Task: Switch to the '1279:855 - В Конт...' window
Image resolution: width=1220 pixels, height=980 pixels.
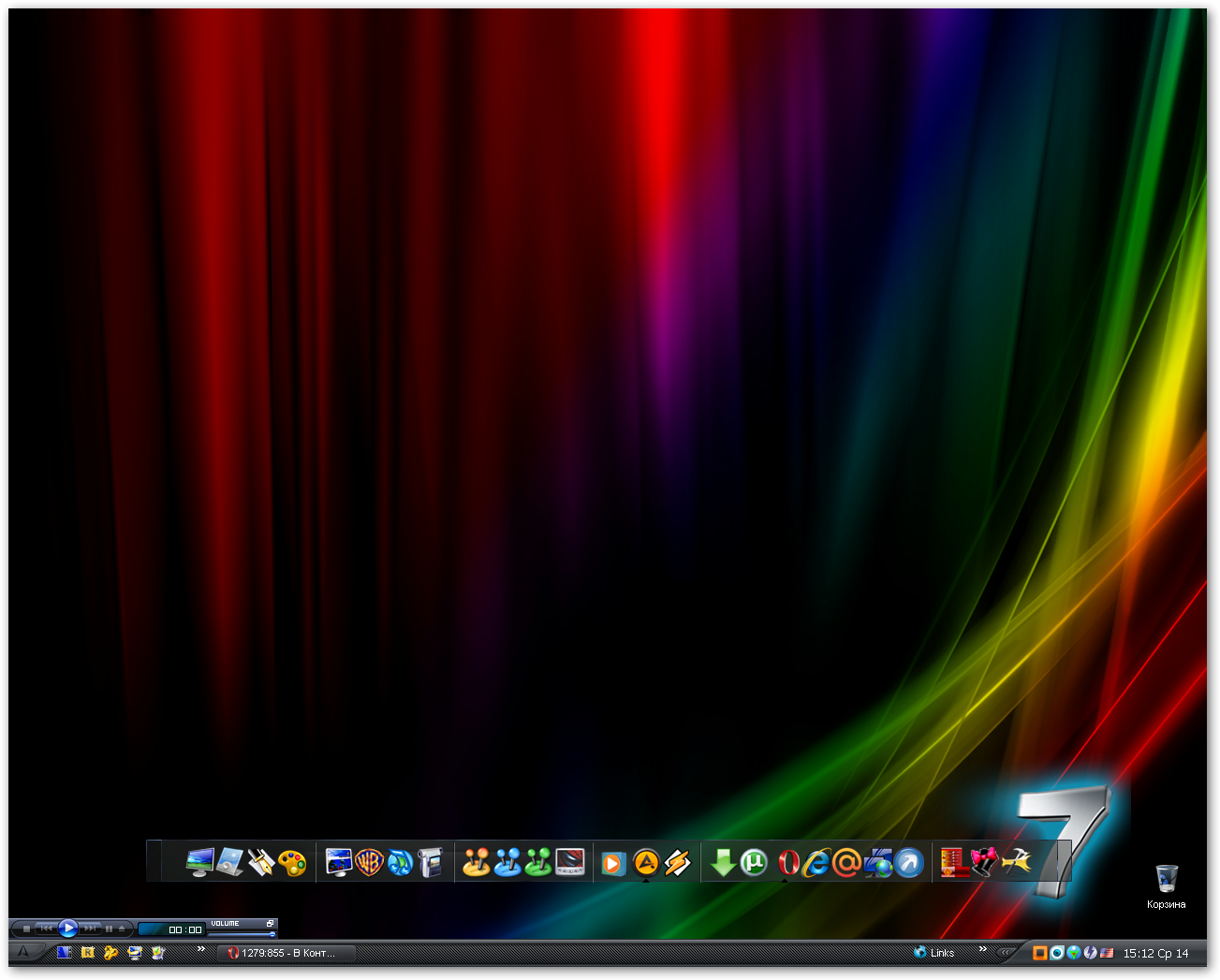Action: pos(286,953)
